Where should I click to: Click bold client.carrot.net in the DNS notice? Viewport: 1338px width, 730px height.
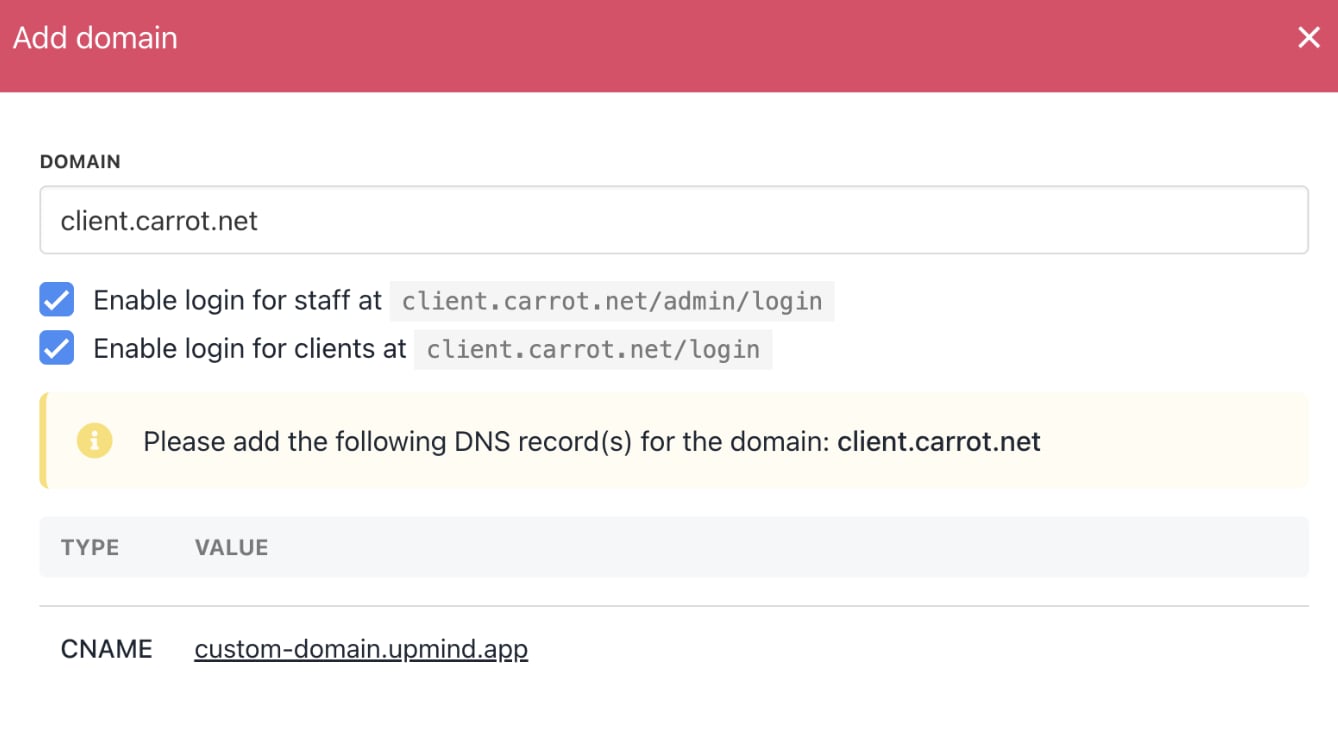point(939,441)
